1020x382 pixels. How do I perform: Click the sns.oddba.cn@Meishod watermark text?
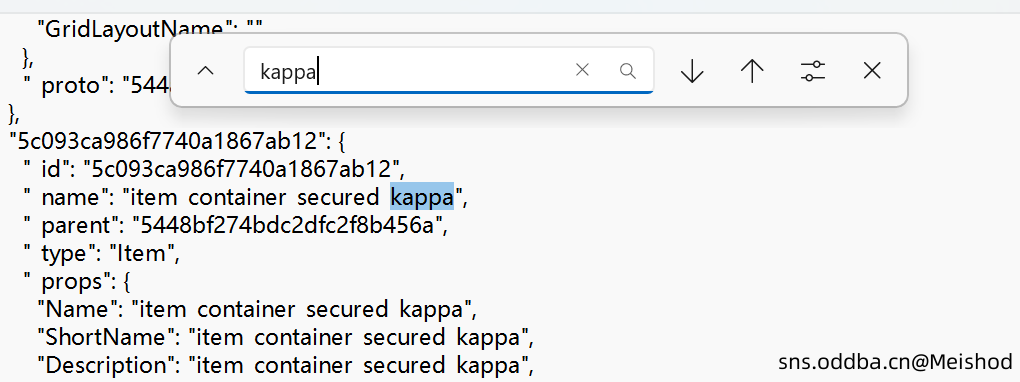click(x=896, y=362)
